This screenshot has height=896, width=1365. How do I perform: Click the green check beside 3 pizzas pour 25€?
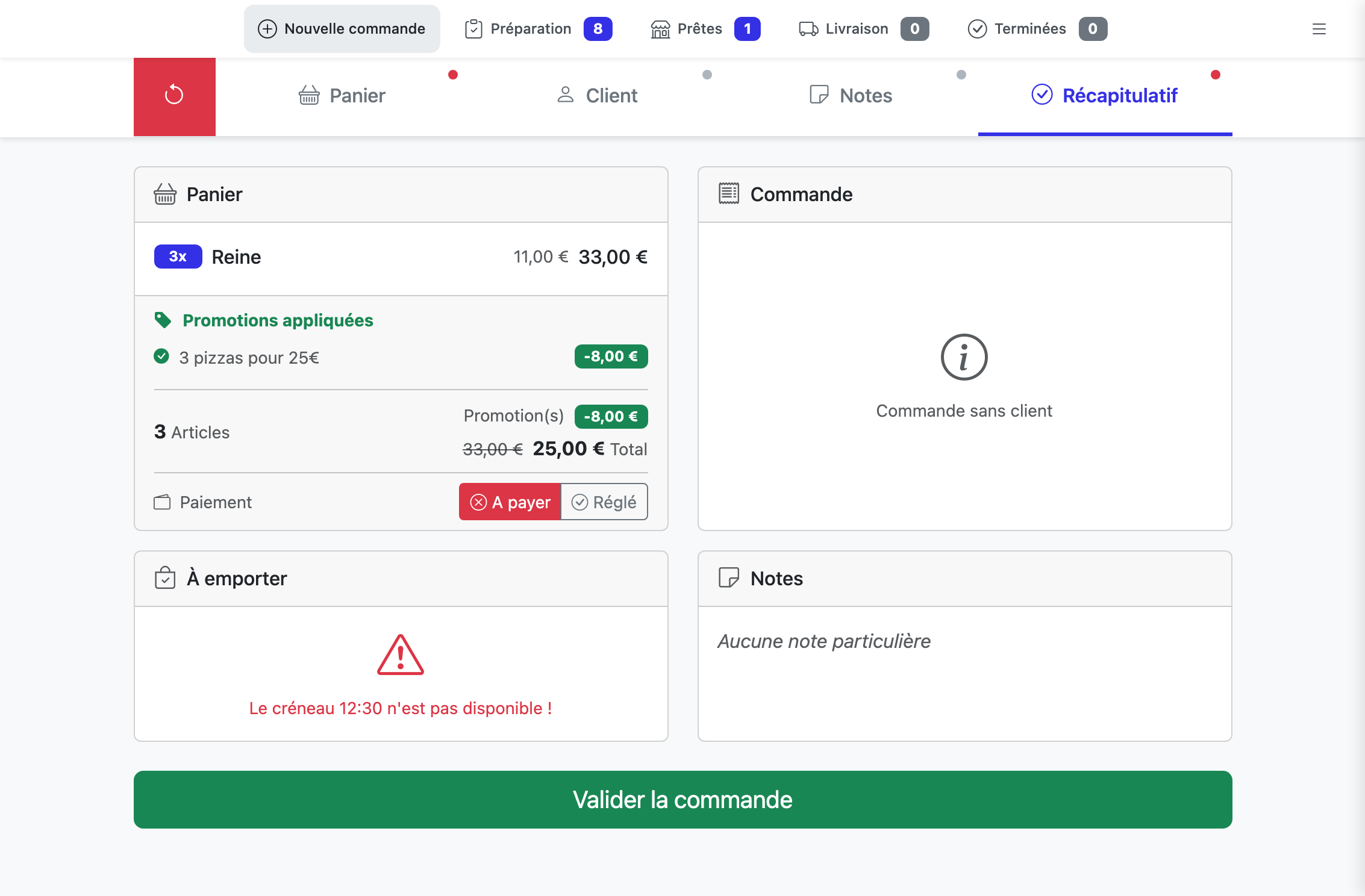pyautogui.click(x=161, y=356)
